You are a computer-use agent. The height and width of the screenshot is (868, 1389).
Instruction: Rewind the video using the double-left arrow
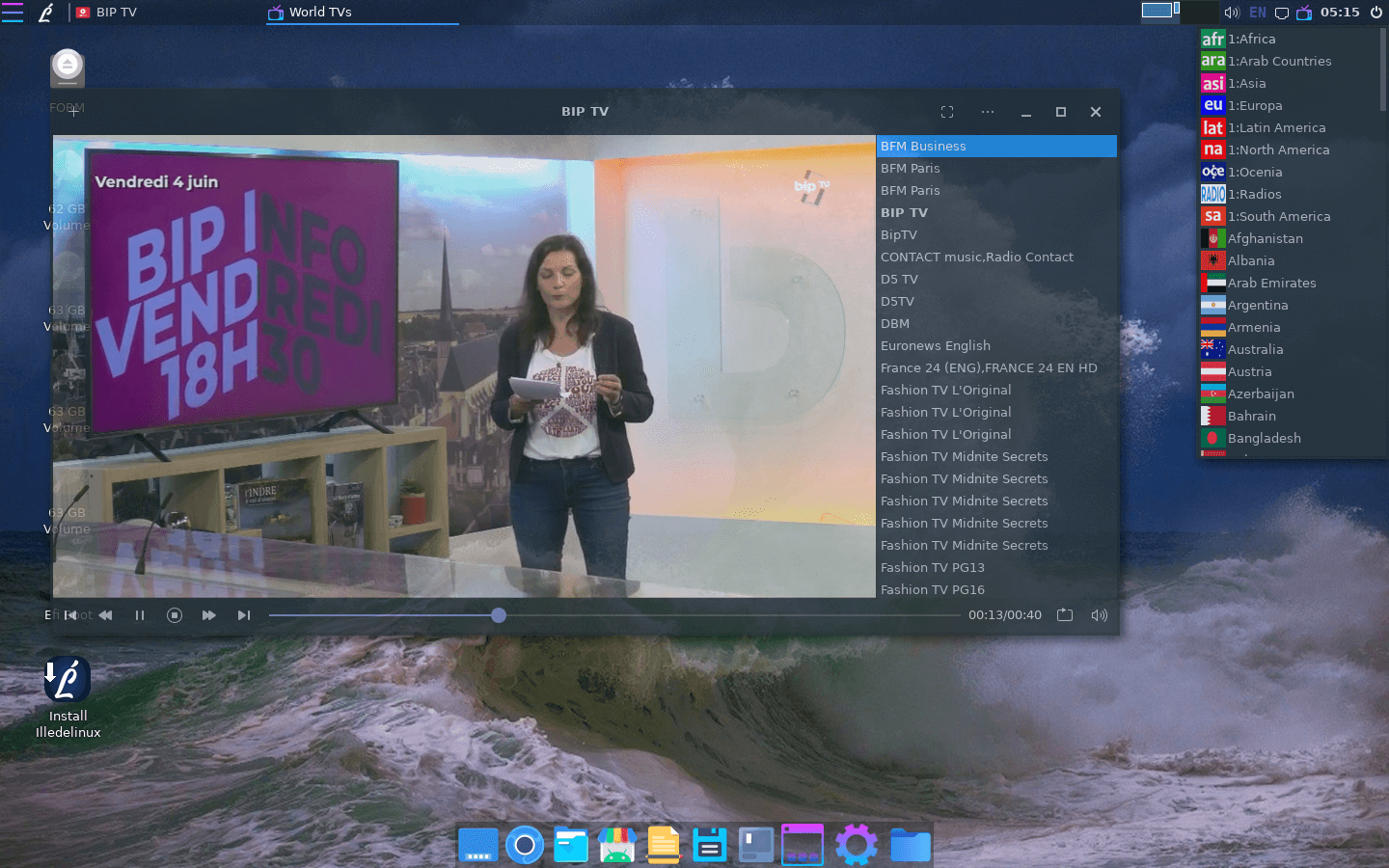pos(105,615)
